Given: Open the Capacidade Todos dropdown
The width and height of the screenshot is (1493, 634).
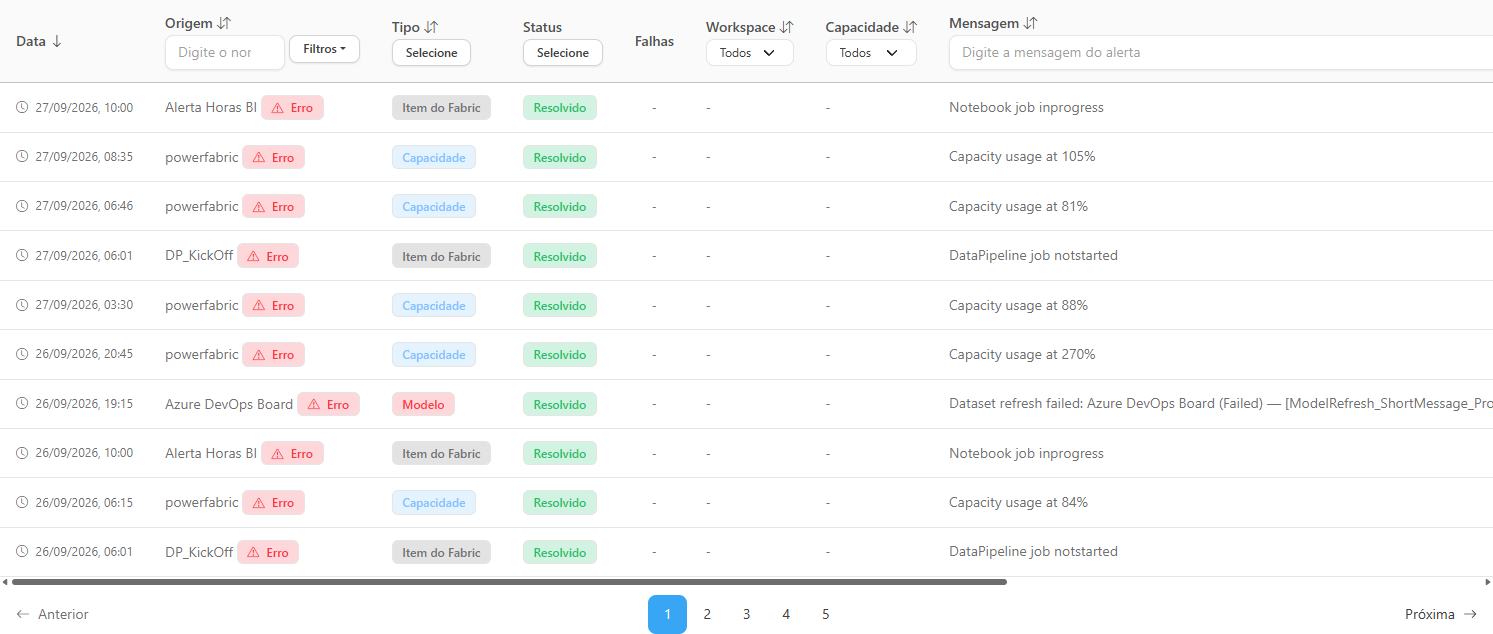Looking at the screenshot, I should pos(871,53).
